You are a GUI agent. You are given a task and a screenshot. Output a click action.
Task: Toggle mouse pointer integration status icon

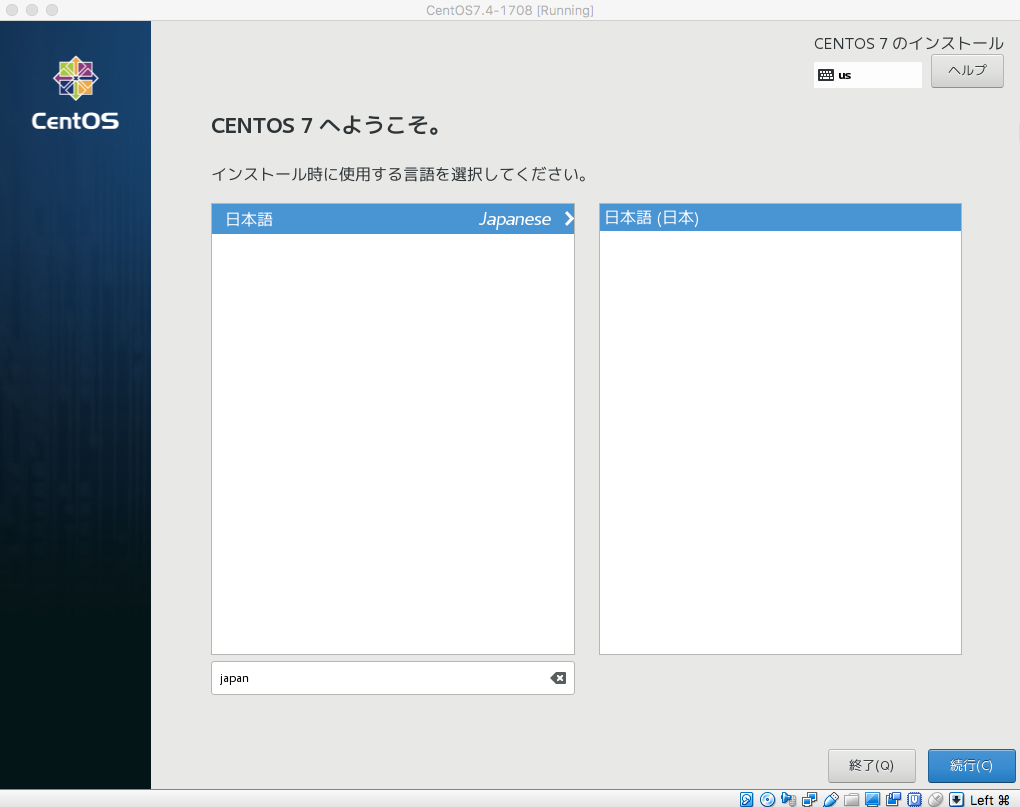point(934,799)
